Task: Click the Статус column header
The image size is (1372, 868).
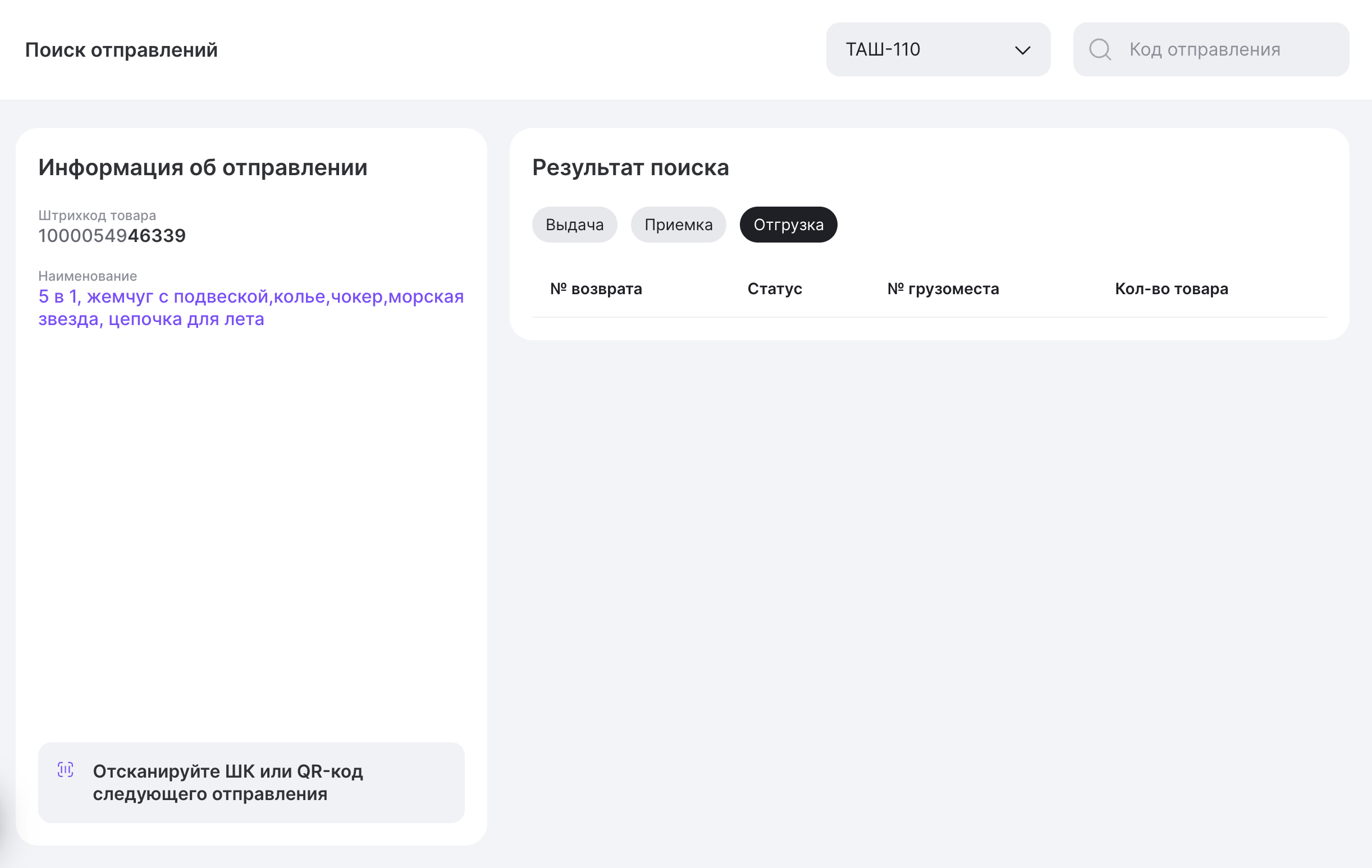Action: 774,289
